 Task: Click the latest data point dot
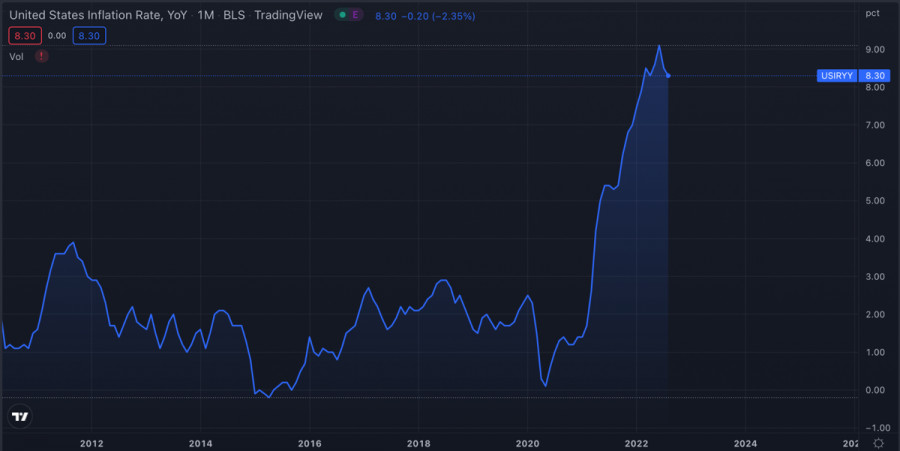pos(668,76)
